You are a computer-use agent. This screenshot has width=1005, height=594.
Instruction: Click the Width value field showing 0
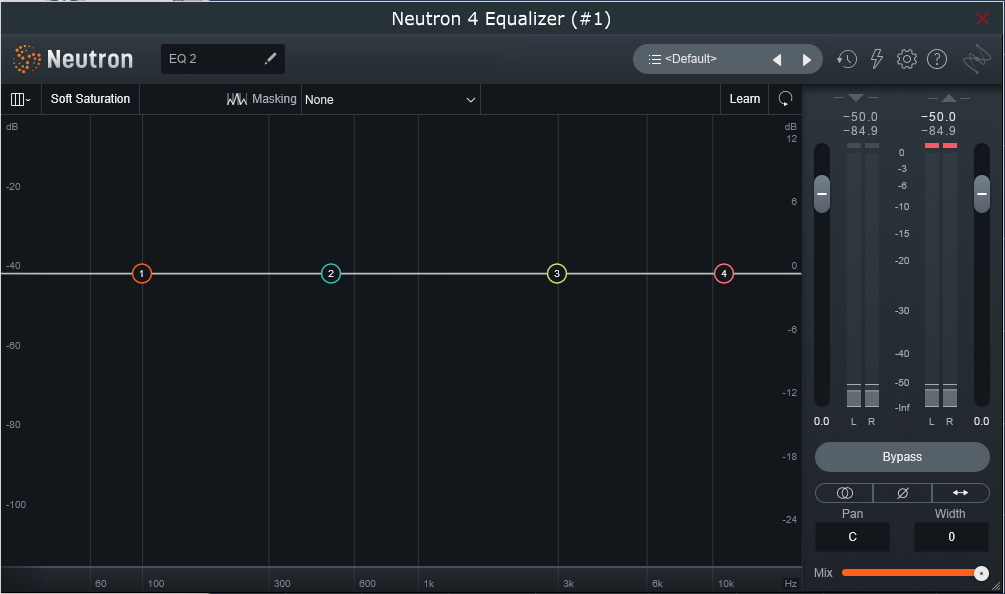[x=951, y=537]
